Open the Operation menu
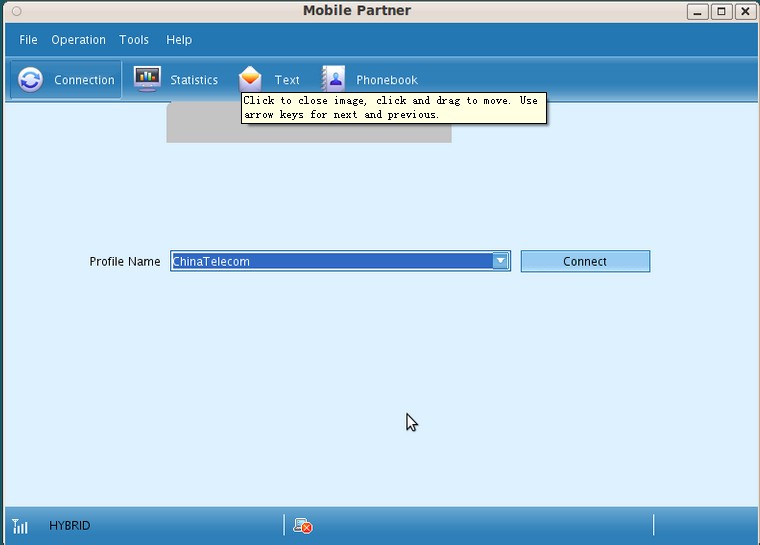This screenshot has width=760, height=545. tap(78, 40)
